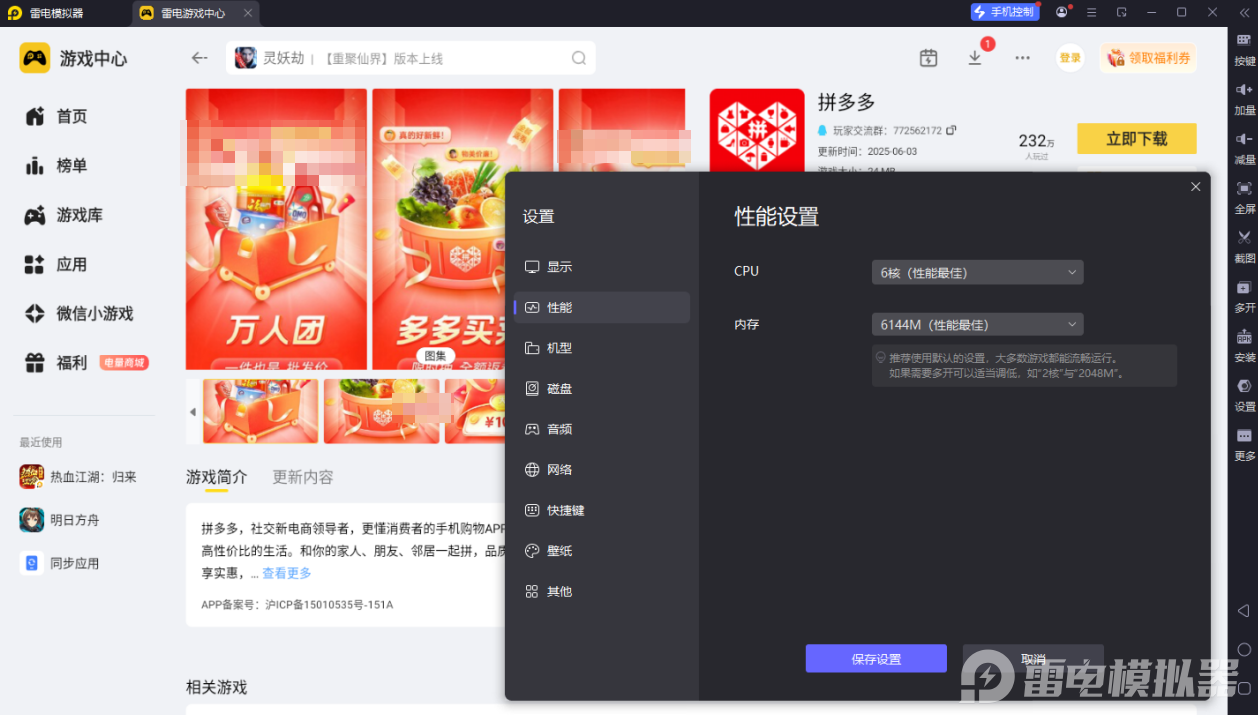Select 显示 in settings menu

tap(602, 267)
